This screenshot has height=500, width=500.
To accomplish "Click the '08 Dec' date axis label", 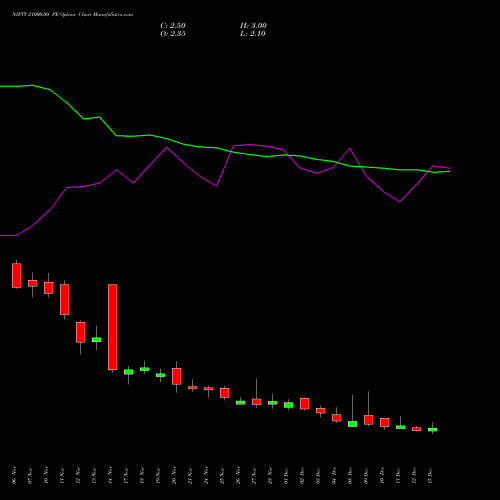I will pyautogui.click(x=350, y=475).
